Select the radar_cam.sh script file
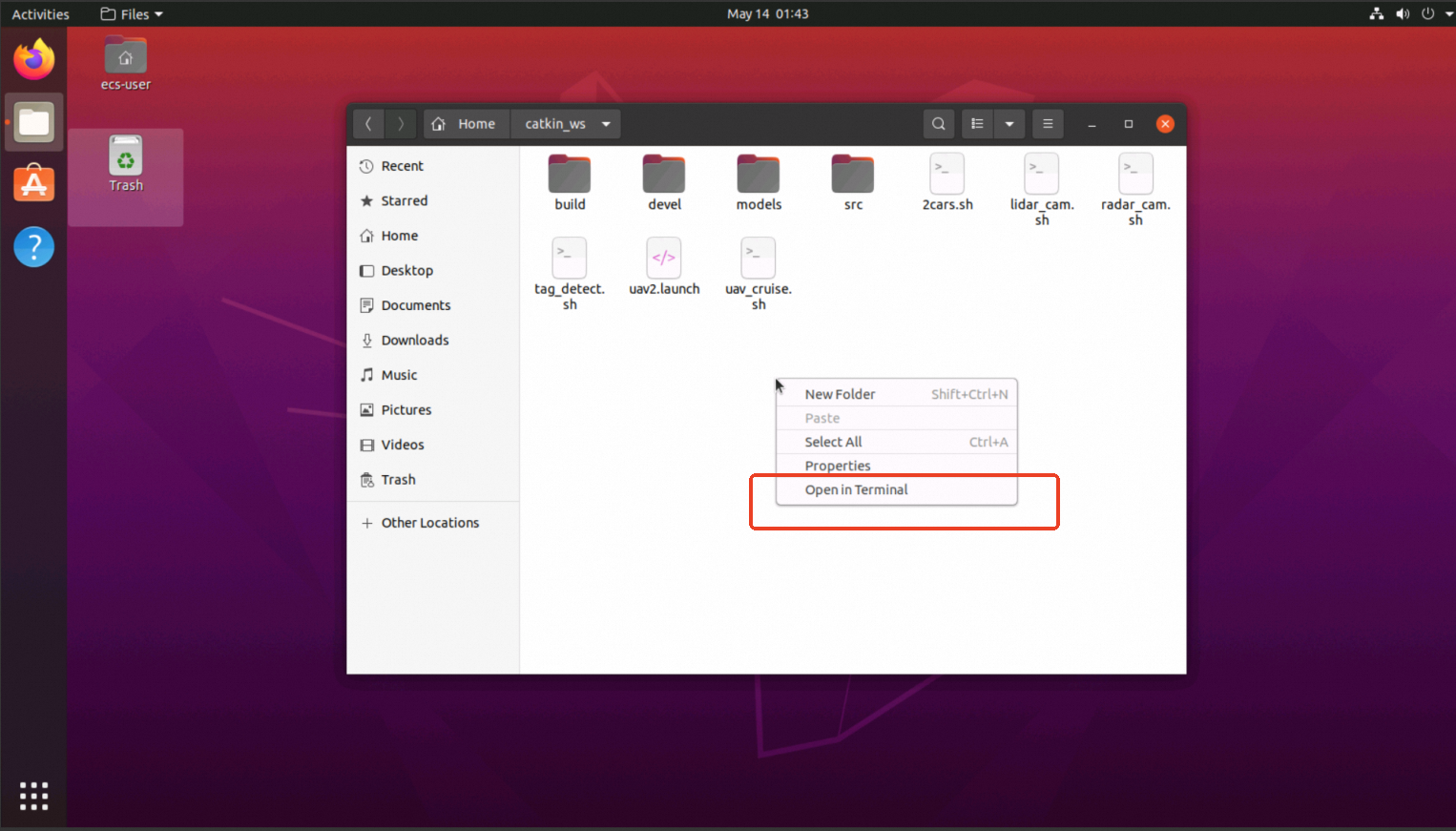 point(1135,190)
